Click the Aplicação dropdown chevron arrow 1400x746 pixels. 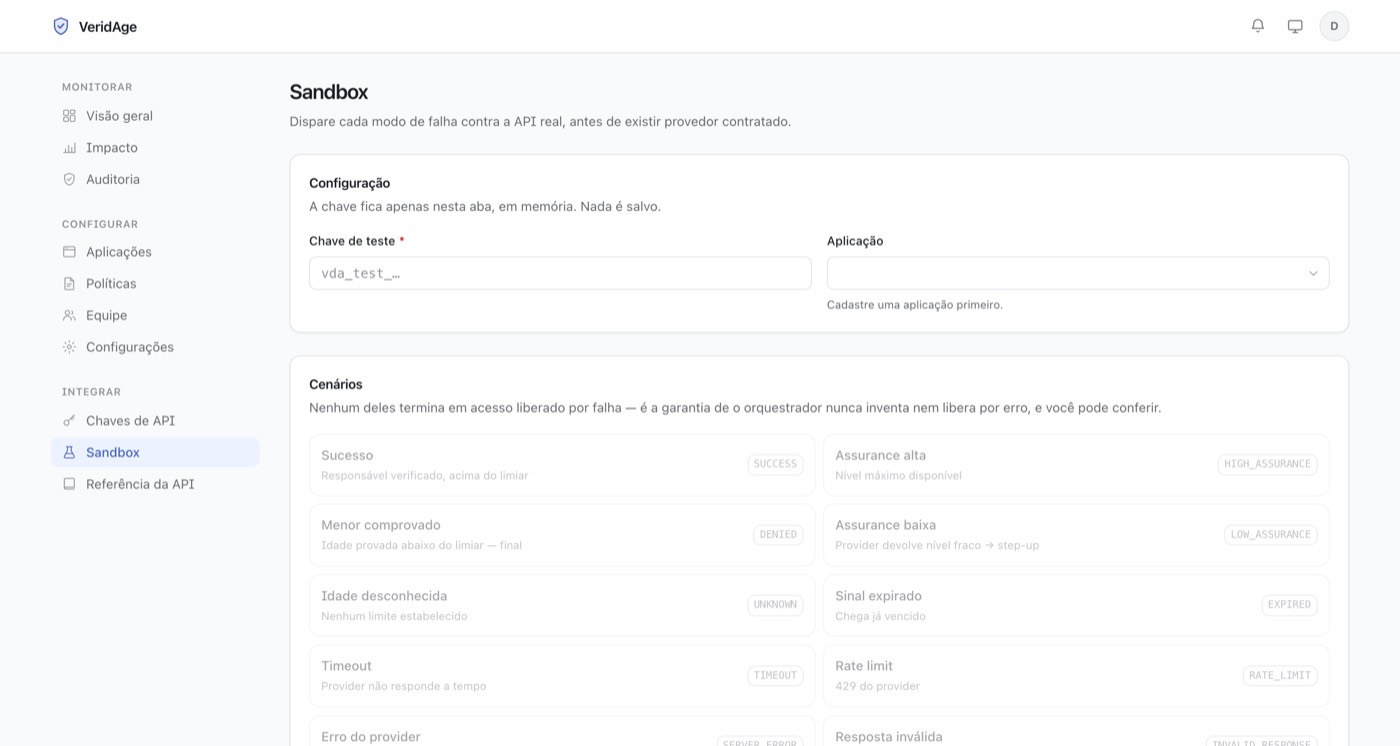pos(1313,274)
